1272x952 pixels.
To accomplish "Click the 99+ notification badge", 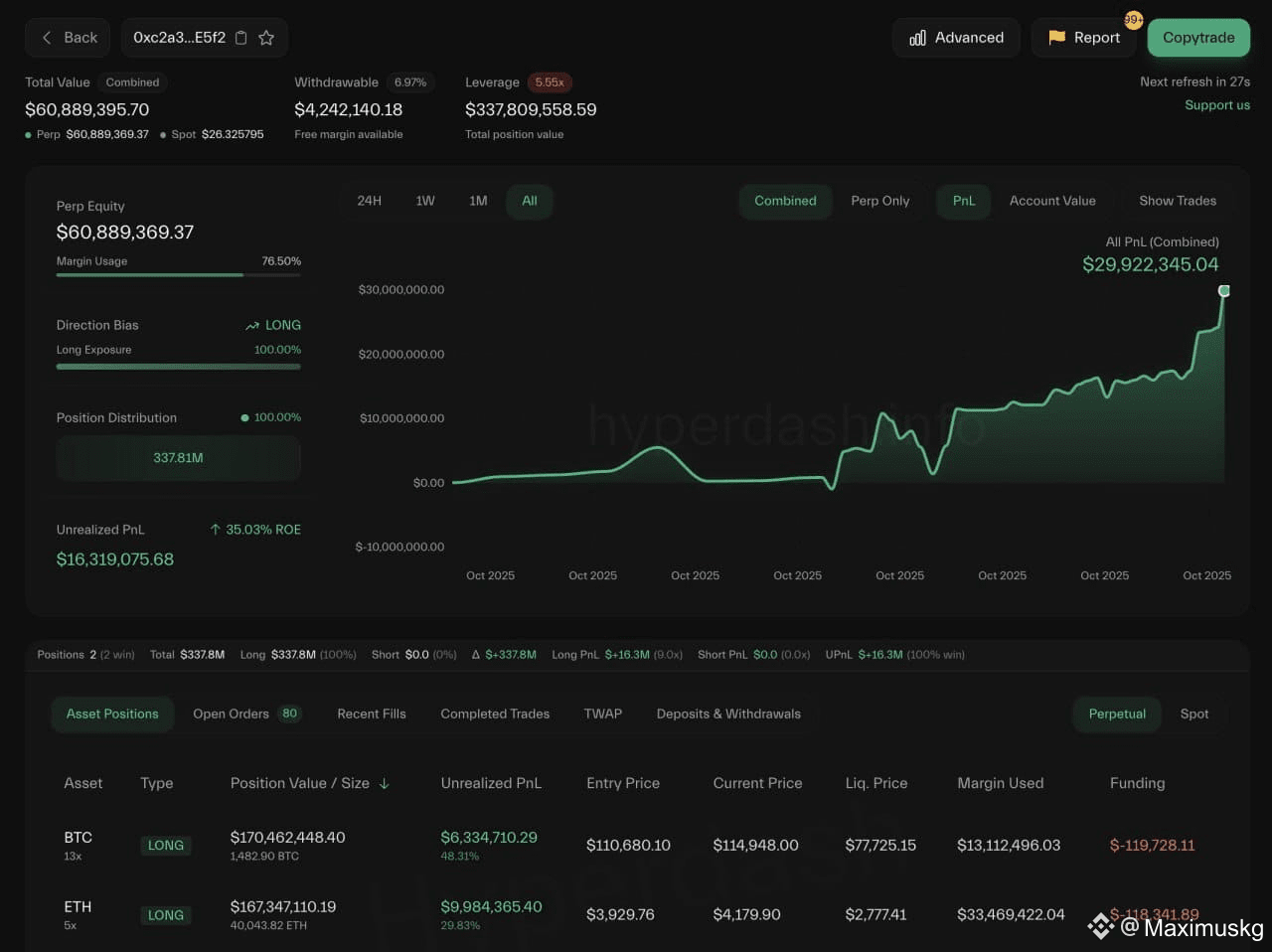I will (1134, 19).
